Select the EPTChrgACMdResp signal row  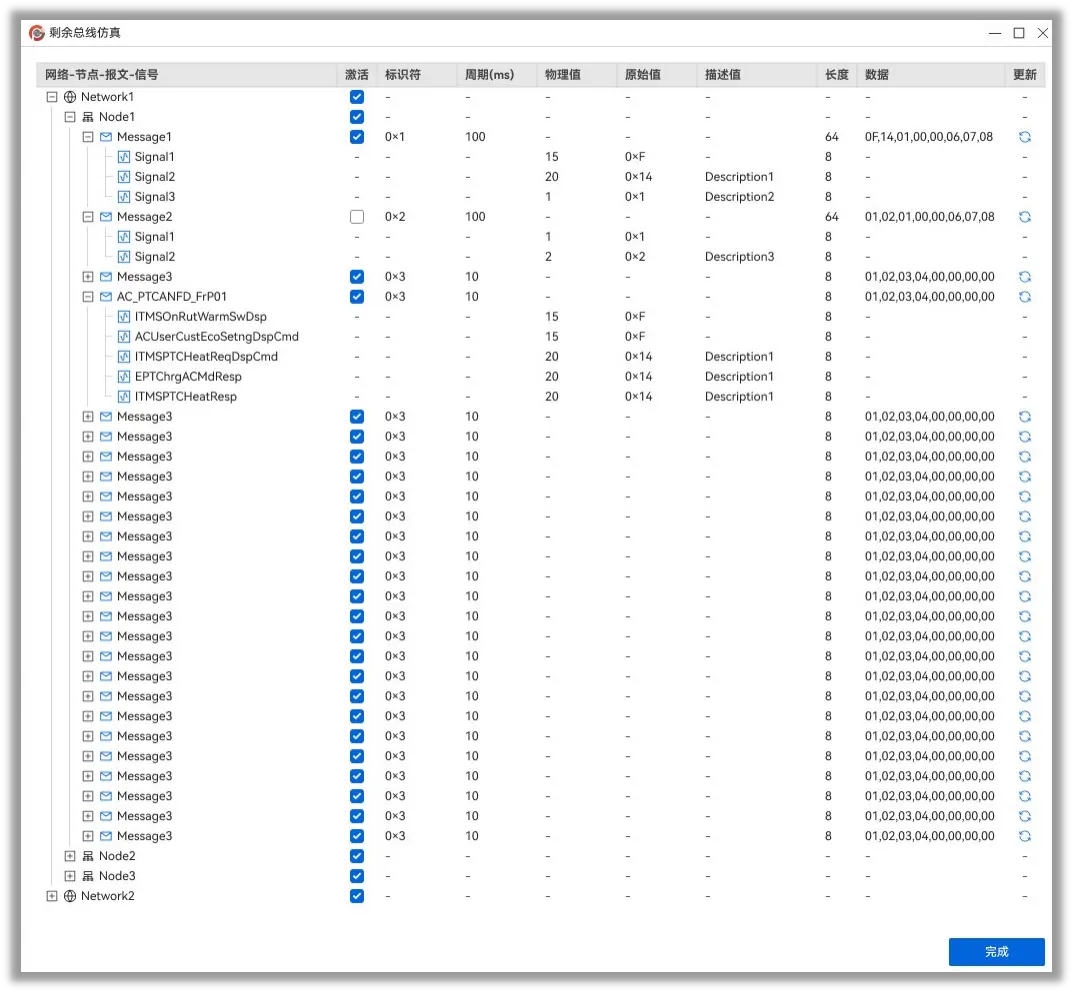coord(541,377)
